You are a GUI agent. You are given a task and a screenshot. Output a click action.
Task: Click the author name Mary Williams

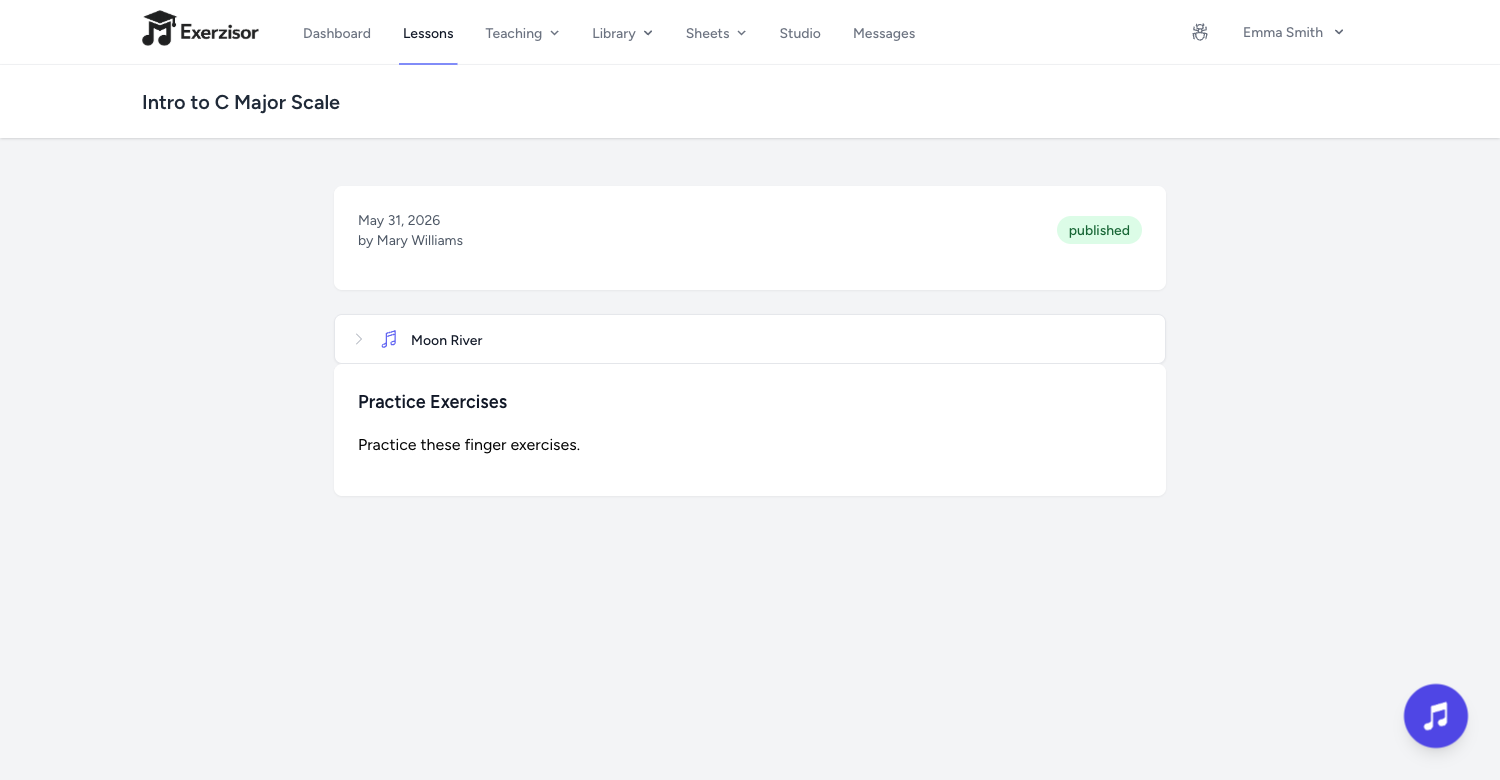[420, 240]
